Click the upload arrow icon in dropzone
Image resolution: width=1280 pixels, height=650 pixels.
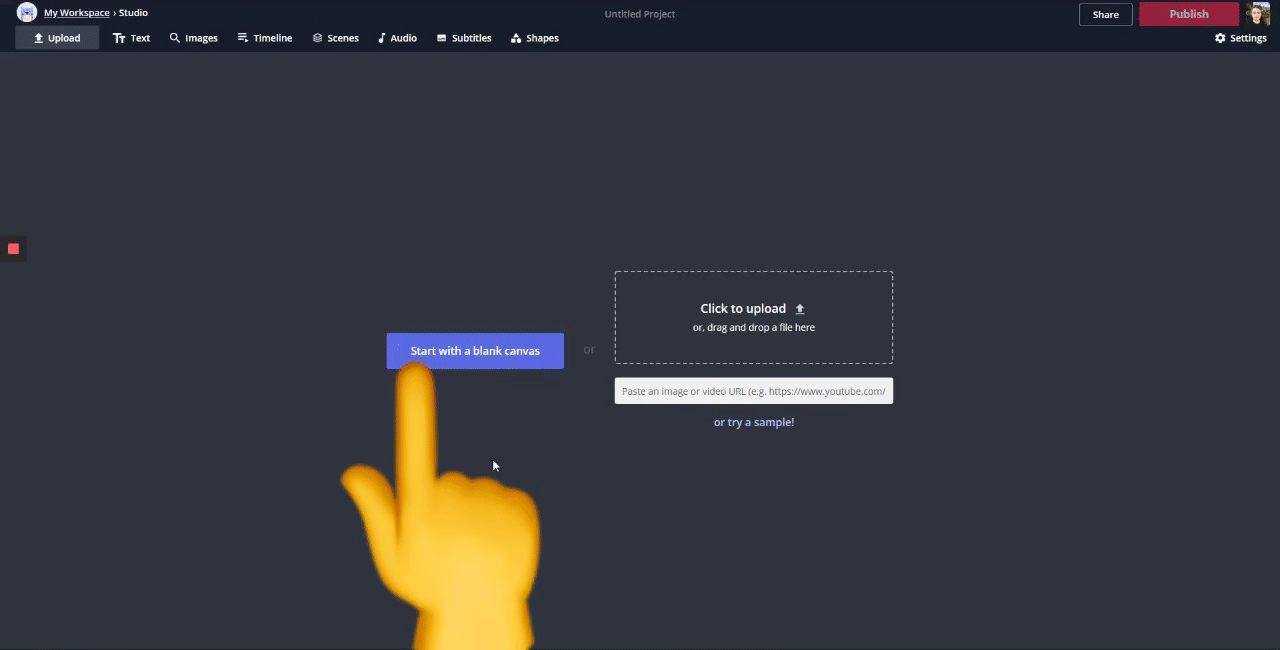coord(800,309)
